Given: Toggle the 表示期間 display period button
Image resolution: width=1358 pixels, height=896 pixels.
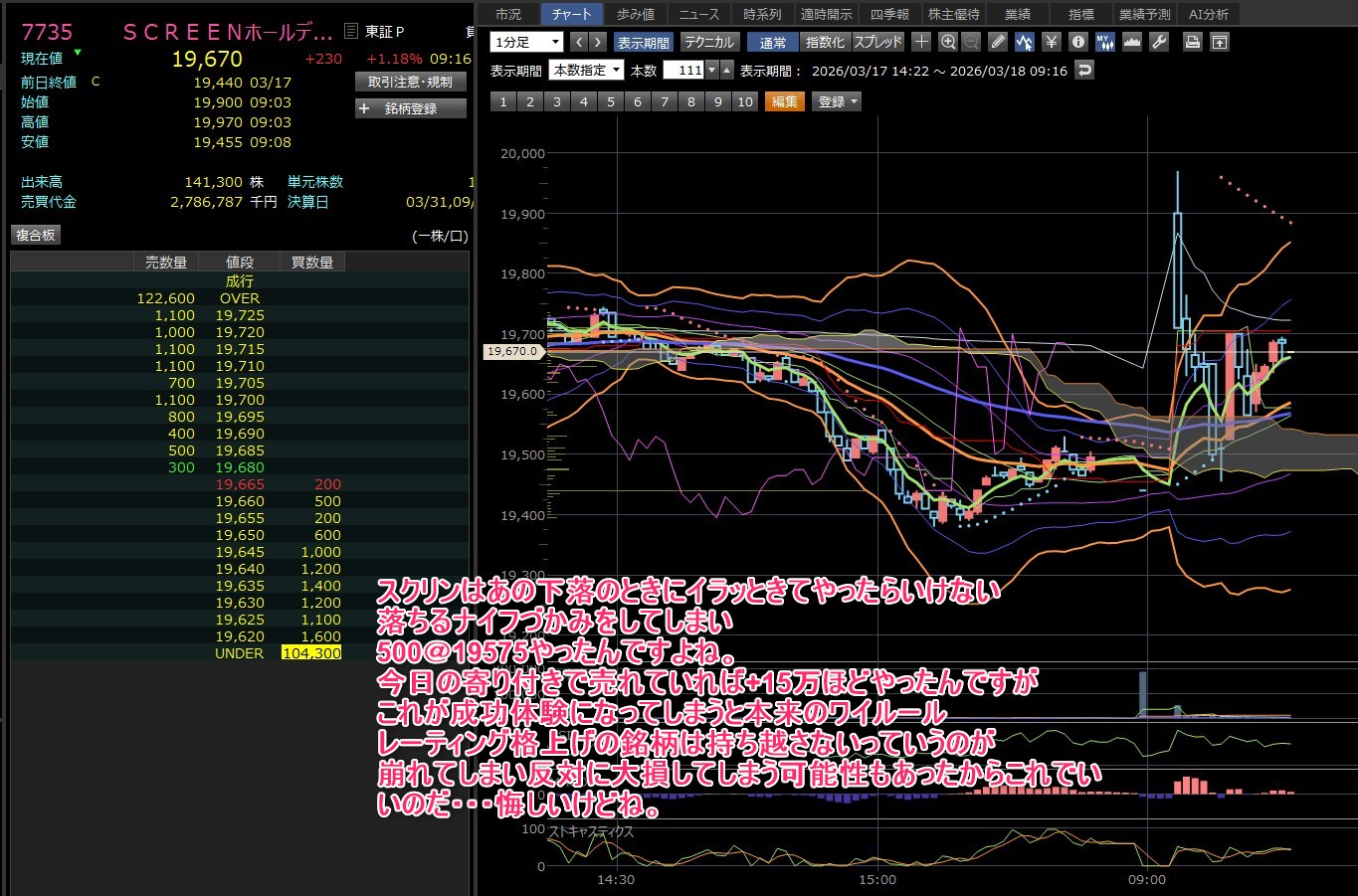Looking at the screenshot, I should click(644, 42).
